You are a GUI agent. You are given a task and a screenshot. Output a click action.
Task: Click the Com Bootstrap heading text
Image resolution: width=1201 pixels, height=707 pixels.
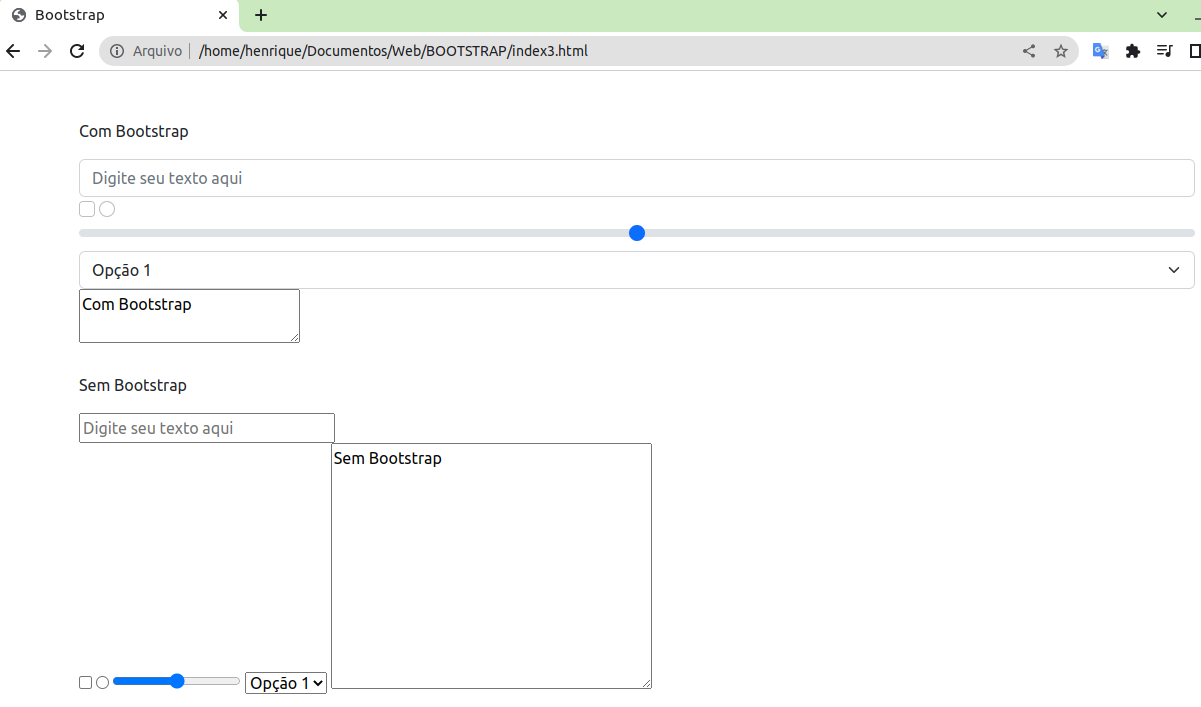(134, 131)
